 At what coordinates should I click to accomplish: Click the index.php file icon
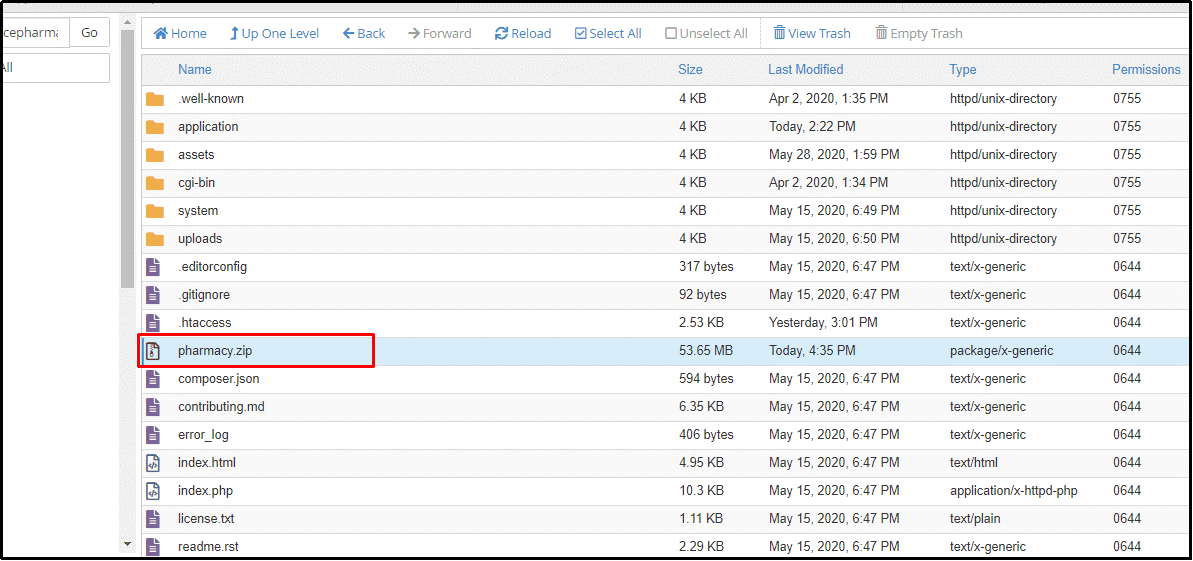[x=153, y=491]
